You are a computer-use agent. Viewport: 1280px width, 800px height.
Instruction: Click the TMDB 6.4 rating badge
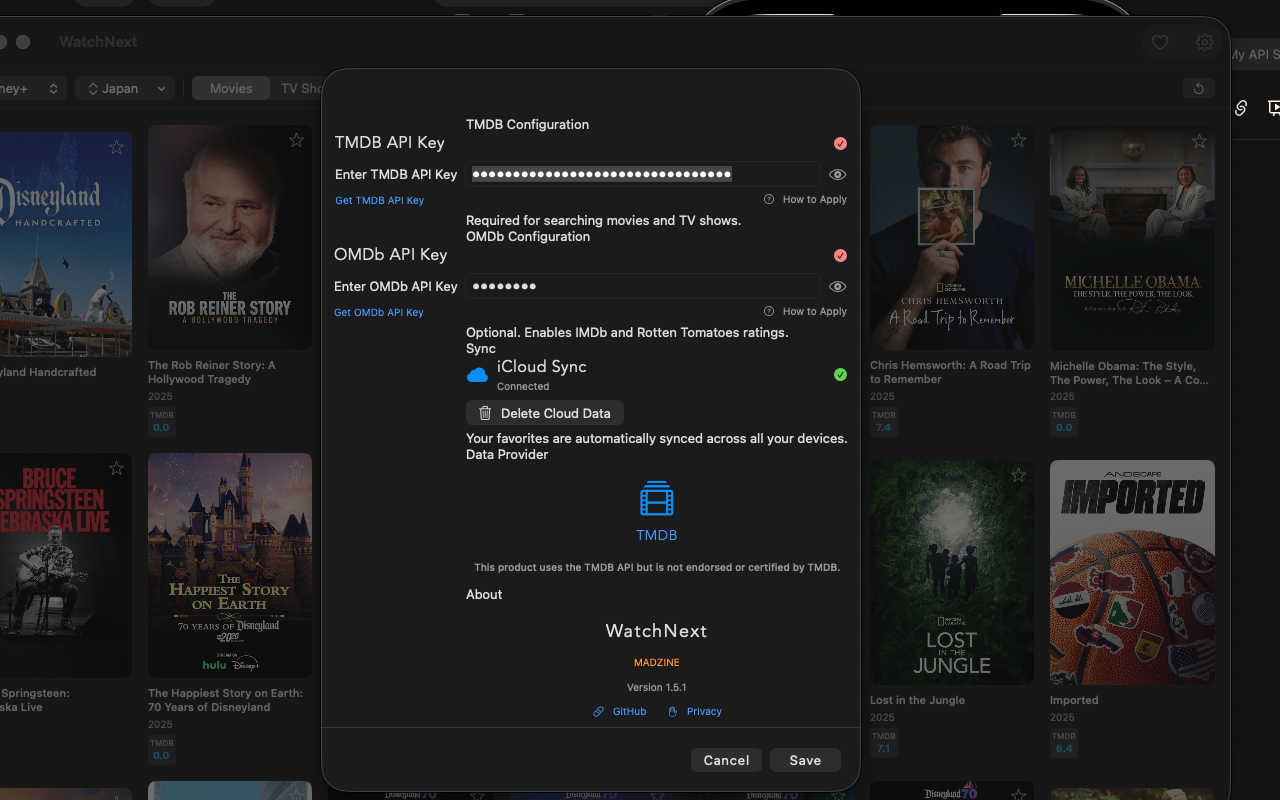point(1064,742)
